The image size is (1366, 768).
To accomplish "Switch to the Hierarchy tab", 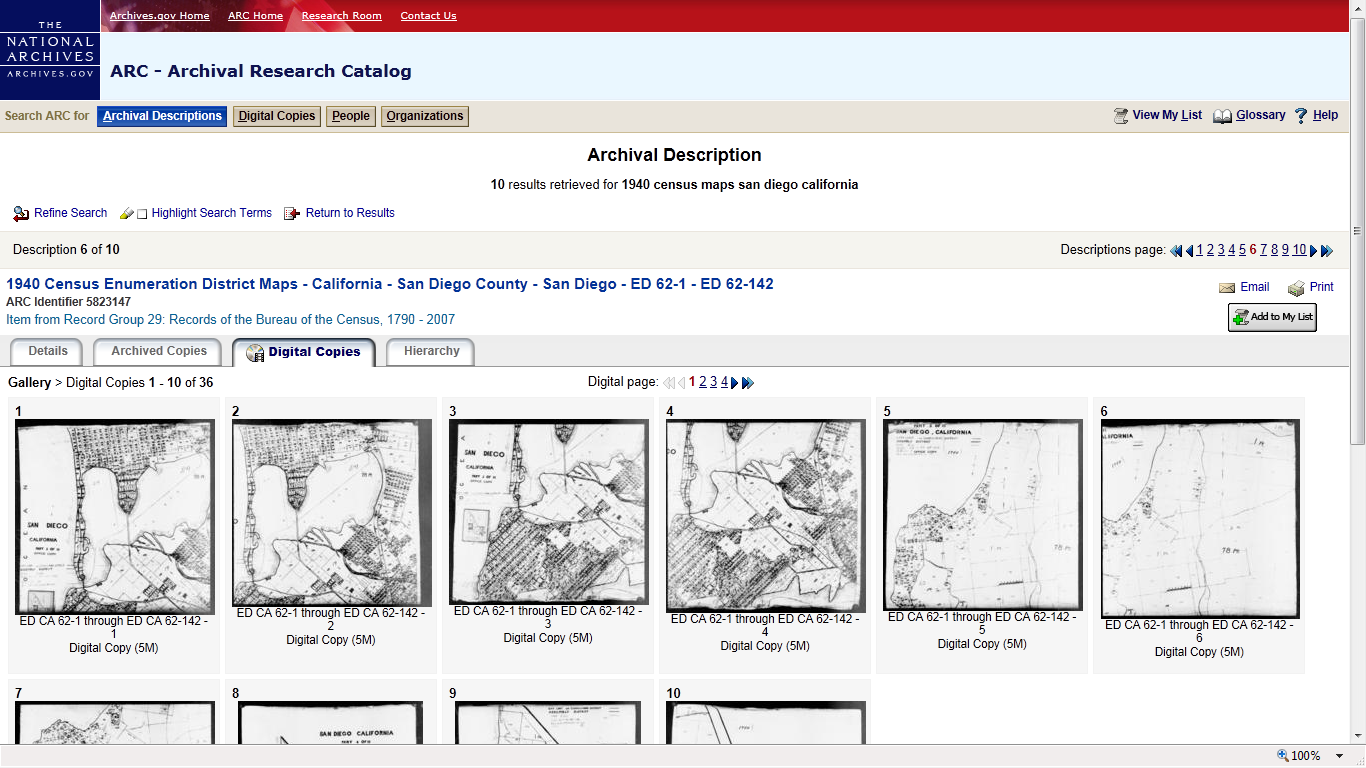I will 430,351.
